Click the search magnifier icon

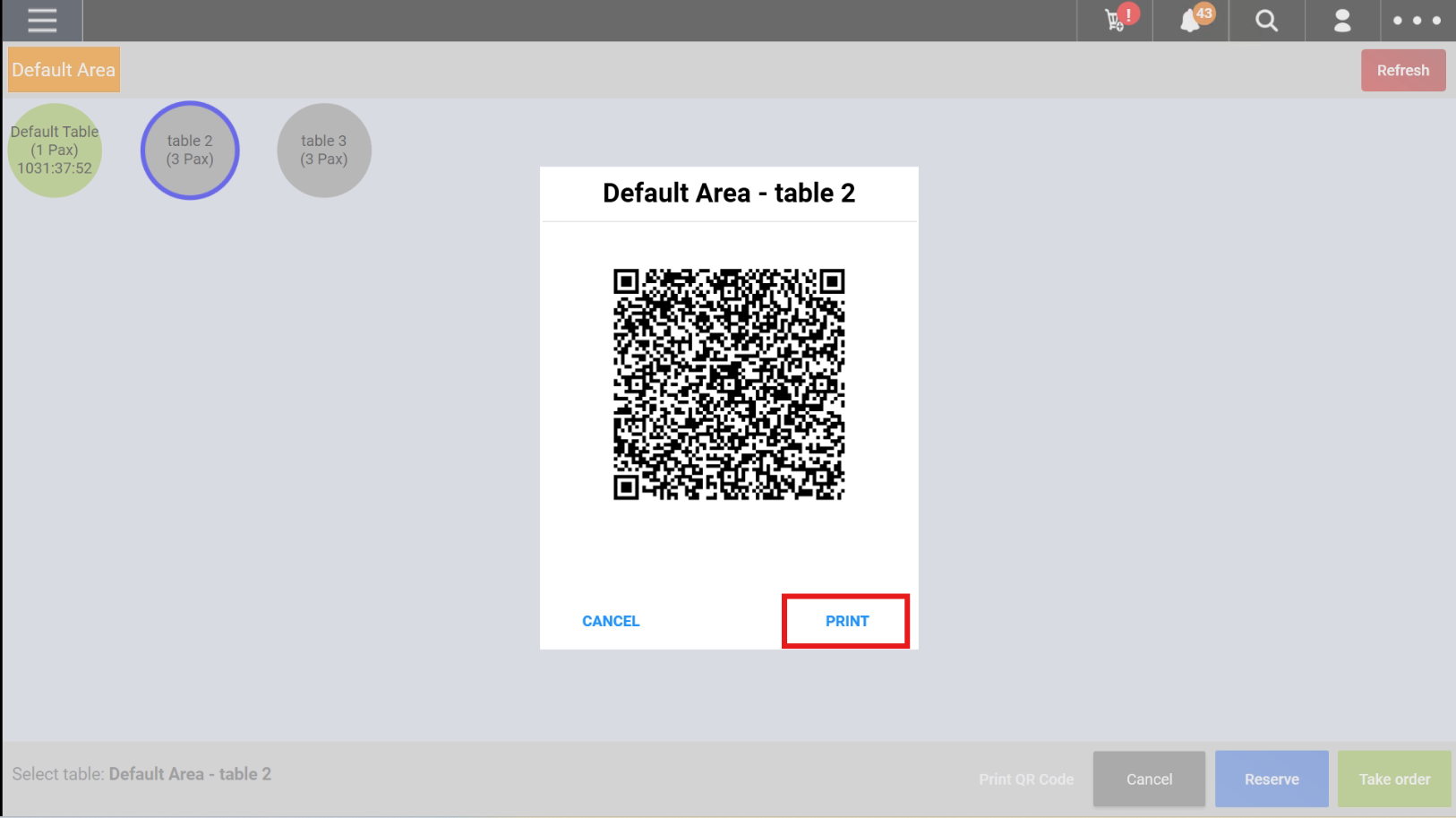pos(1266,21)
